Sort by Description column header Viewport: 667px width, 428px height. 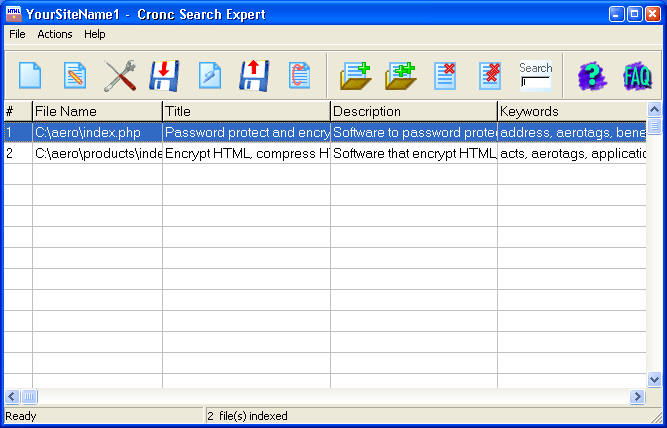click(x=414, y=111)
